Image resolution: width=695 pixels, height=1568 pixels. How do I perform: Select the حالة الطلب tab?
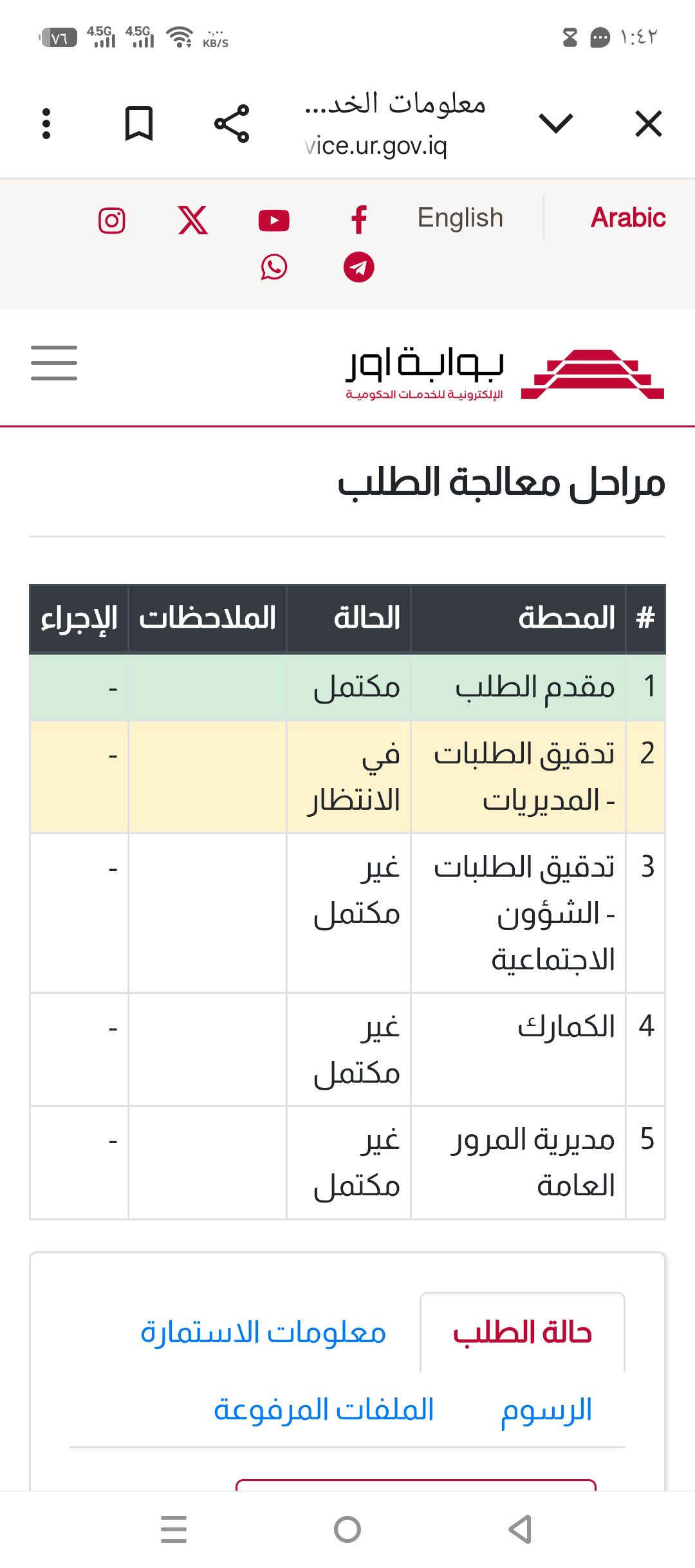coord(522,1333)
